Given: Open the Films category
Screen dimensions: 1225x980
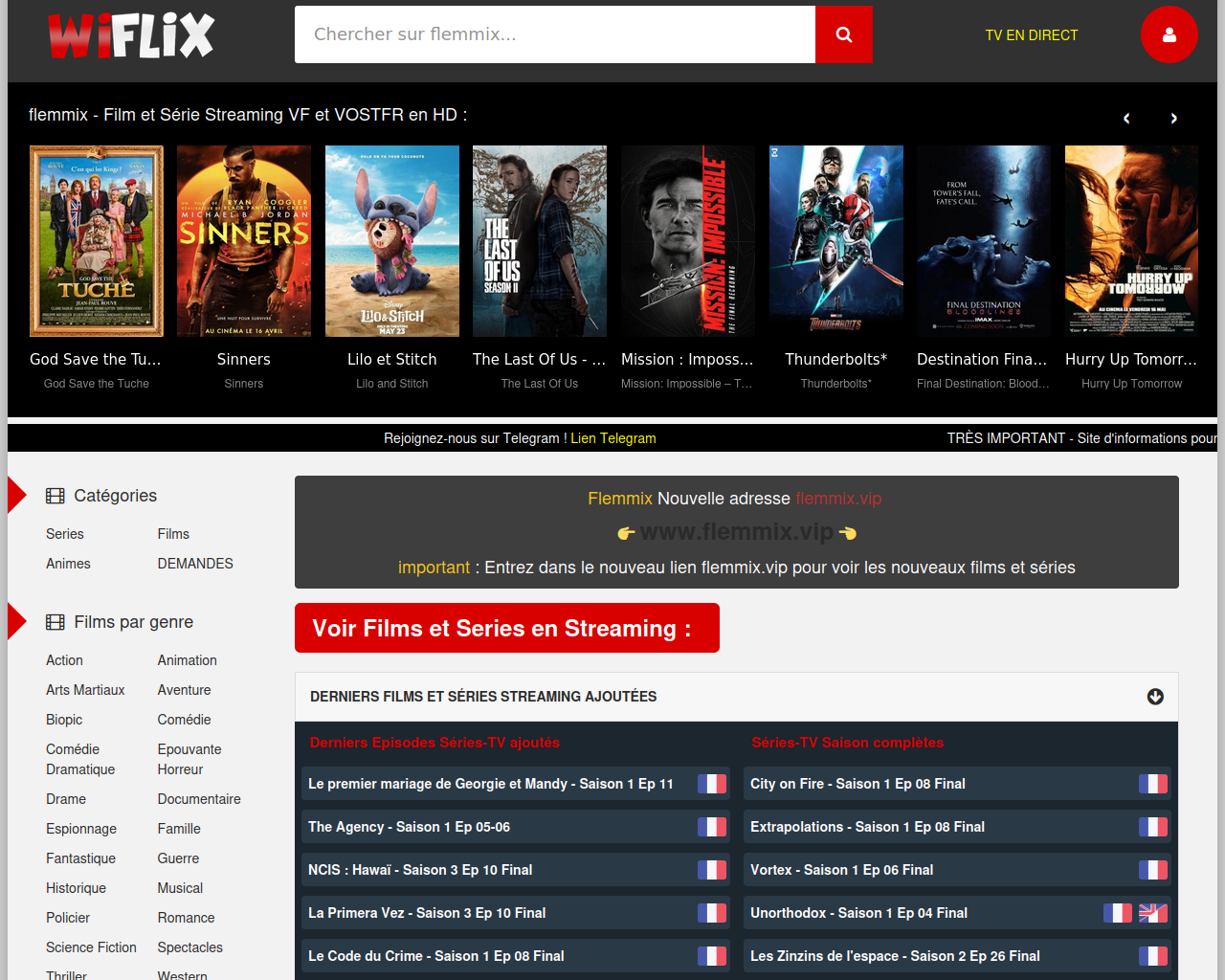Looking at the screenshot, I should (x=173, y=534).
